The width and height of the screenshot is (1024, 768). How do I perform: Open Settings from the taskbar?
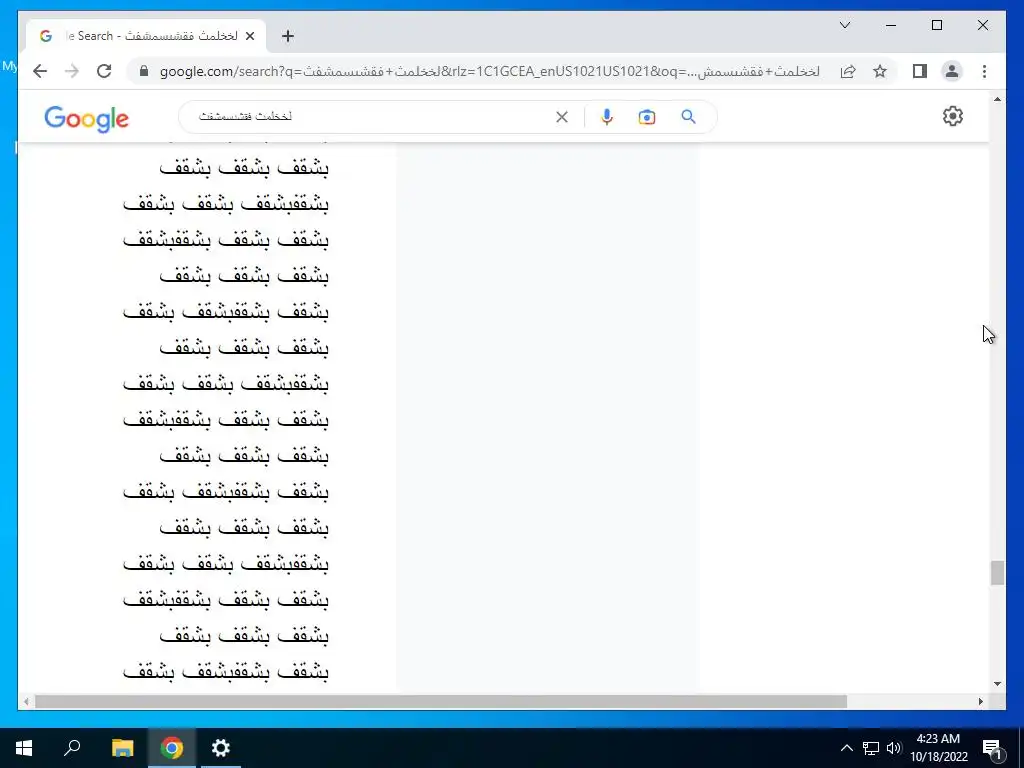[x=221, y=748]
